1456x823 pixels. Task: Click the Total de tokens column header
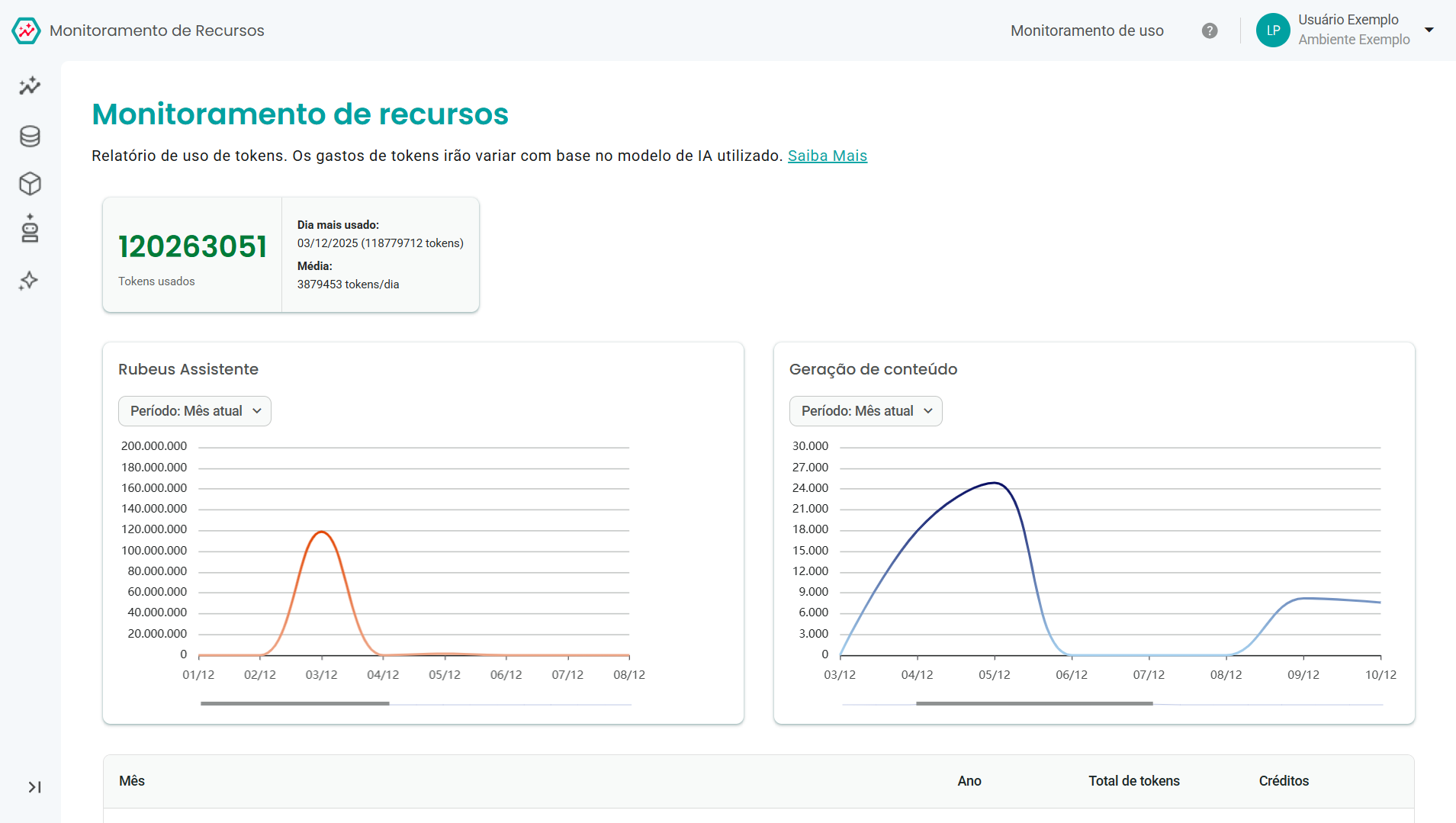(x=1134, y=781)
